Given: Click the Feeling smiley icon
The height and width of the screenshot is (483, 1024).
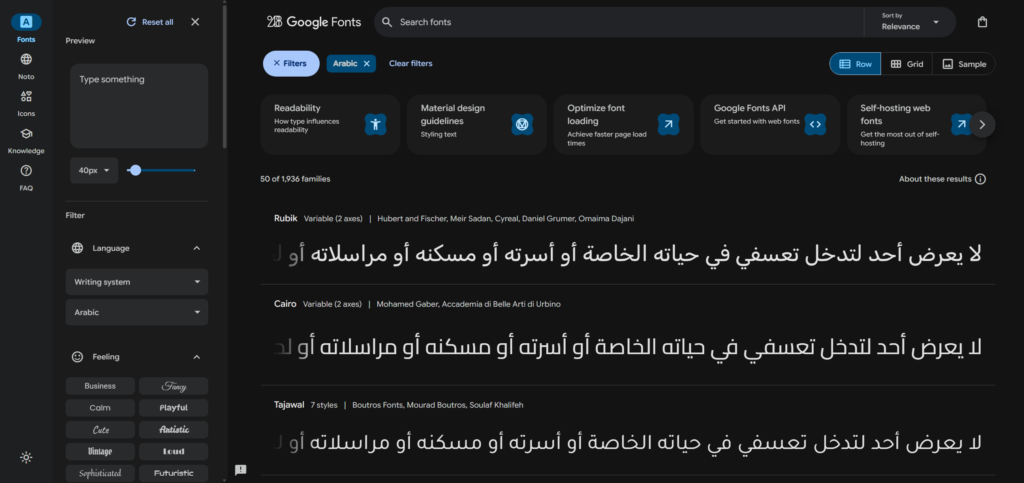Looking at the screenshot, I should [77, 357].
